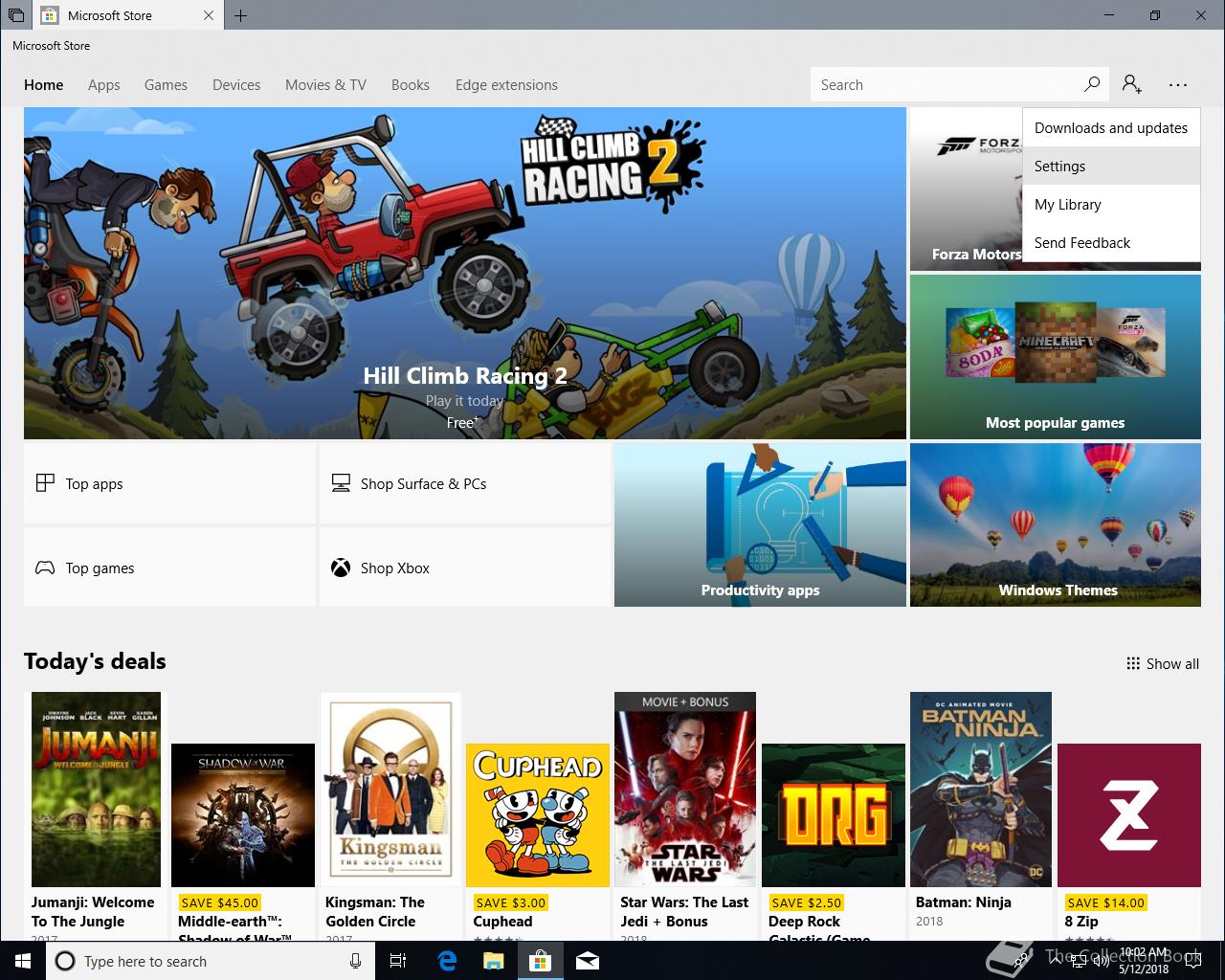Image resolution: width=1225 pixels, height=980 pixels.
Task: Open the 8 Zip app tile
Action: (1129, 815)
